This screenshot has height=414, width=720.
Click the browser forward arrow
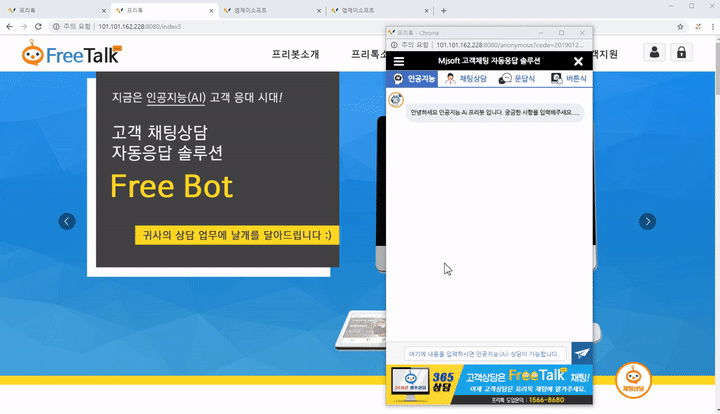click(x=24, y=27)
